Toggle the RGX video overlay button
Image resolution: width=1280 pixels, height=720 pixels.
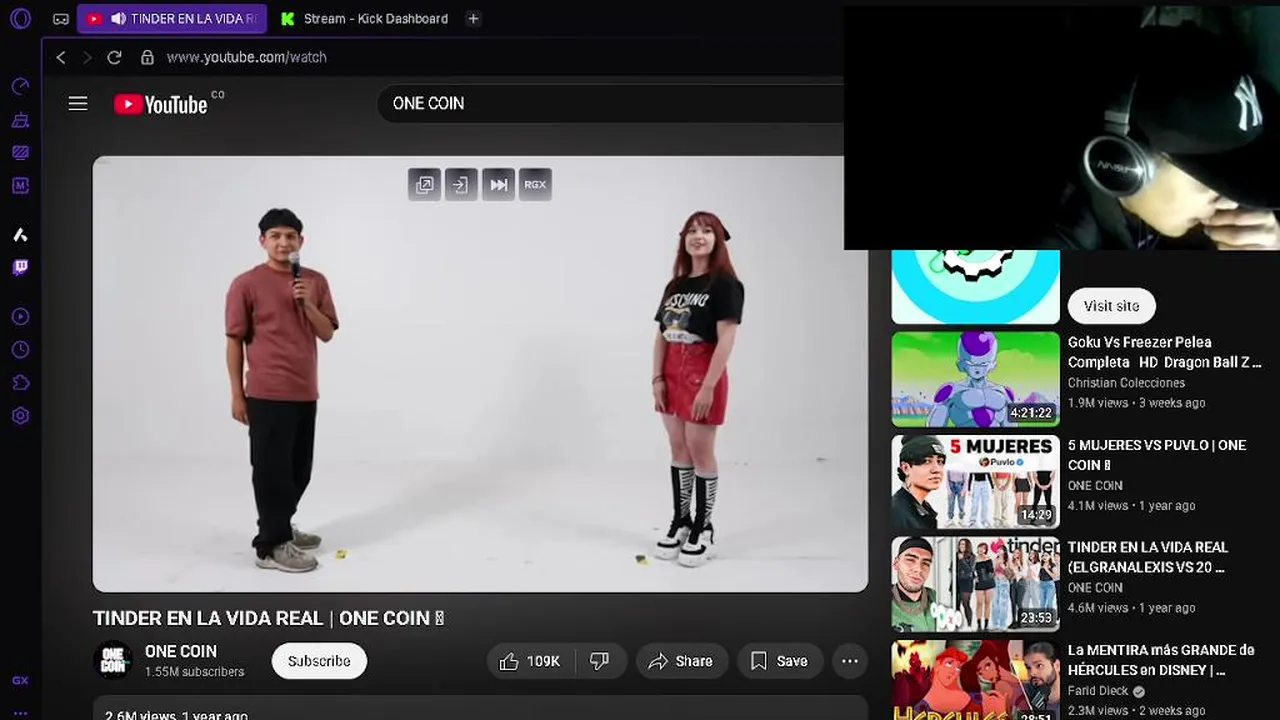535,184
